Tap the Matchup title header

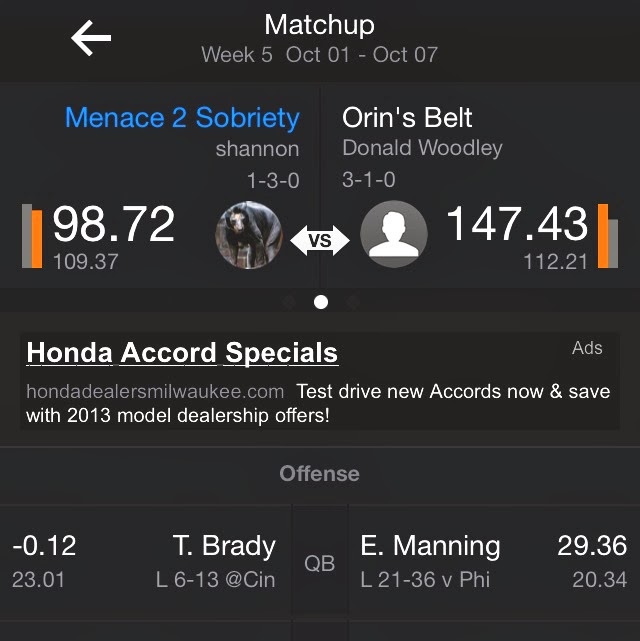click(x=320, y=24)
